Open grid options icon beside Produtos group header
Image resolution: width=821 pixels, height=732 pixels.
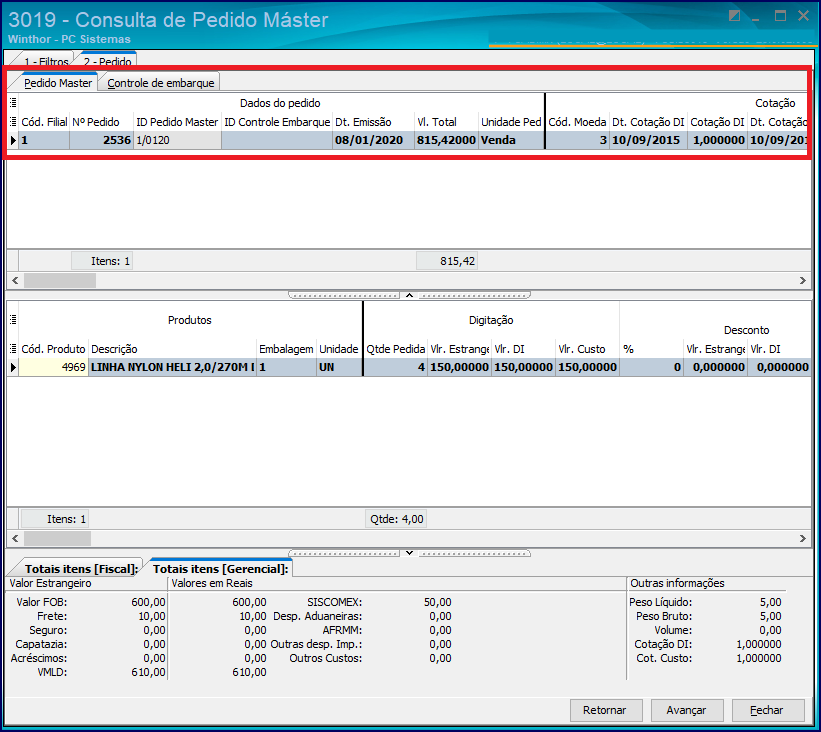[x=13, y=319]
